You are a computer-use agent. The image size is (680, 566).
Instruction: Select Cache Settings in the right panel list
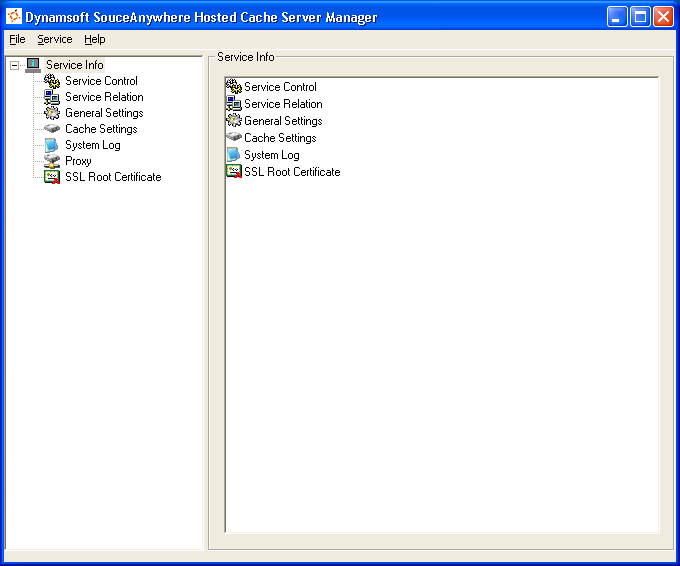point(280,138)
